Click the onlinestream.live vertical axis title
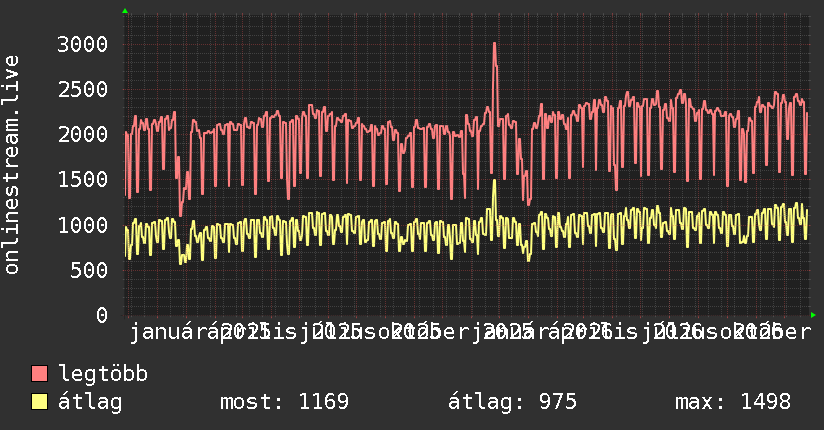This screenshot has height=430, width=824. (x=11, y=165)
